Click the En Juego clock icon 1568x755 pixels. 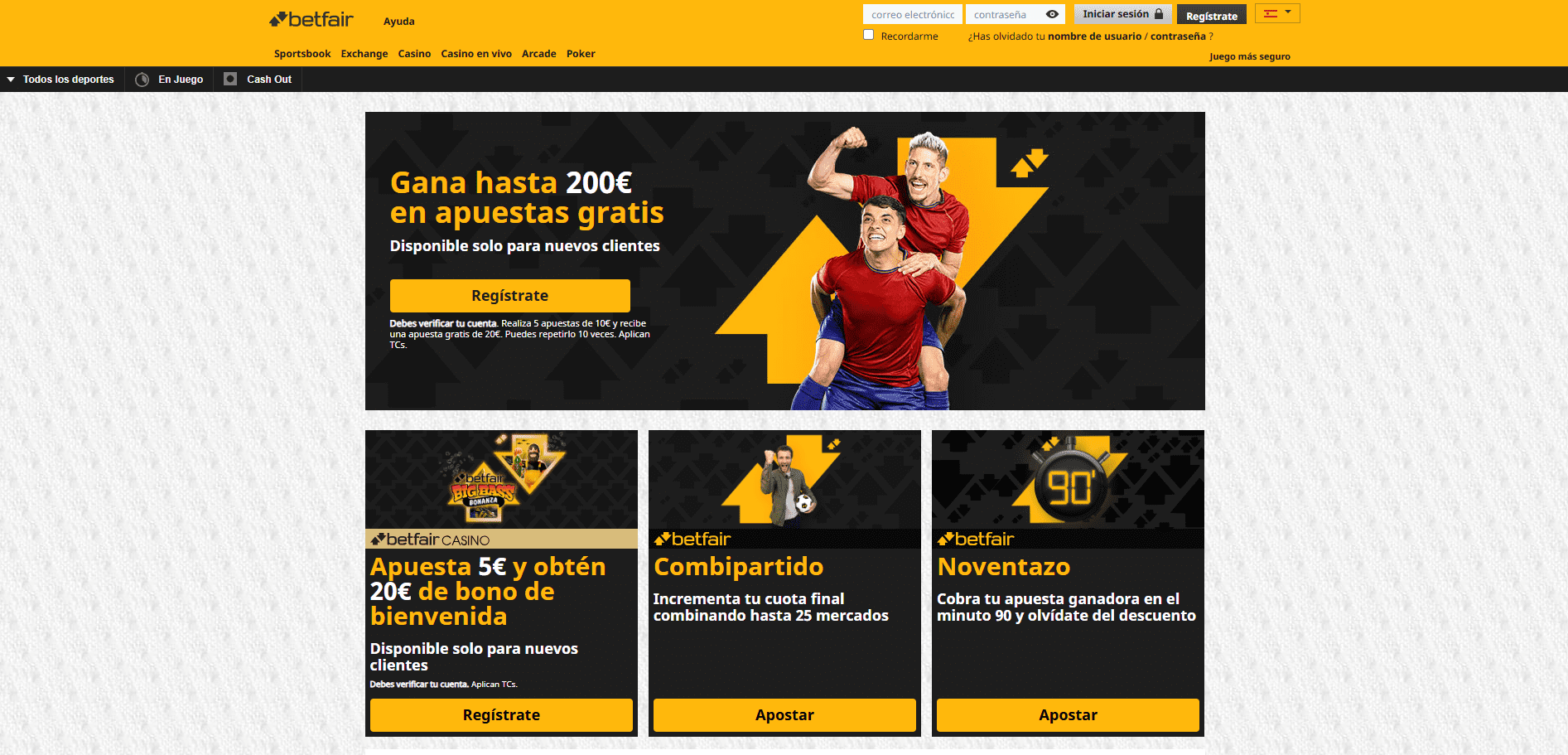(142, 80)
